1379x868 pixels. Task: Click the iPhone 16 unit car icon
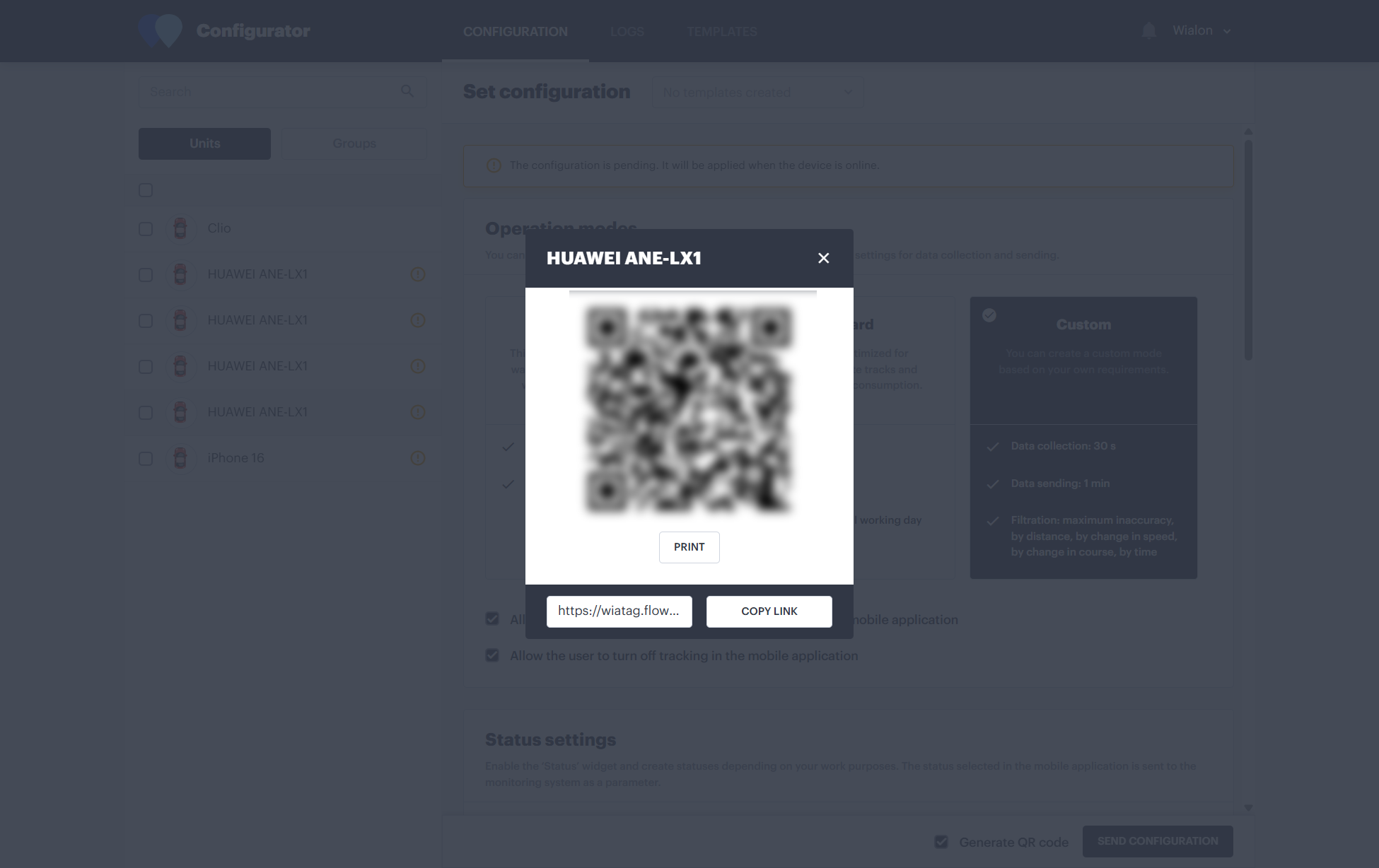coord(180,458)
